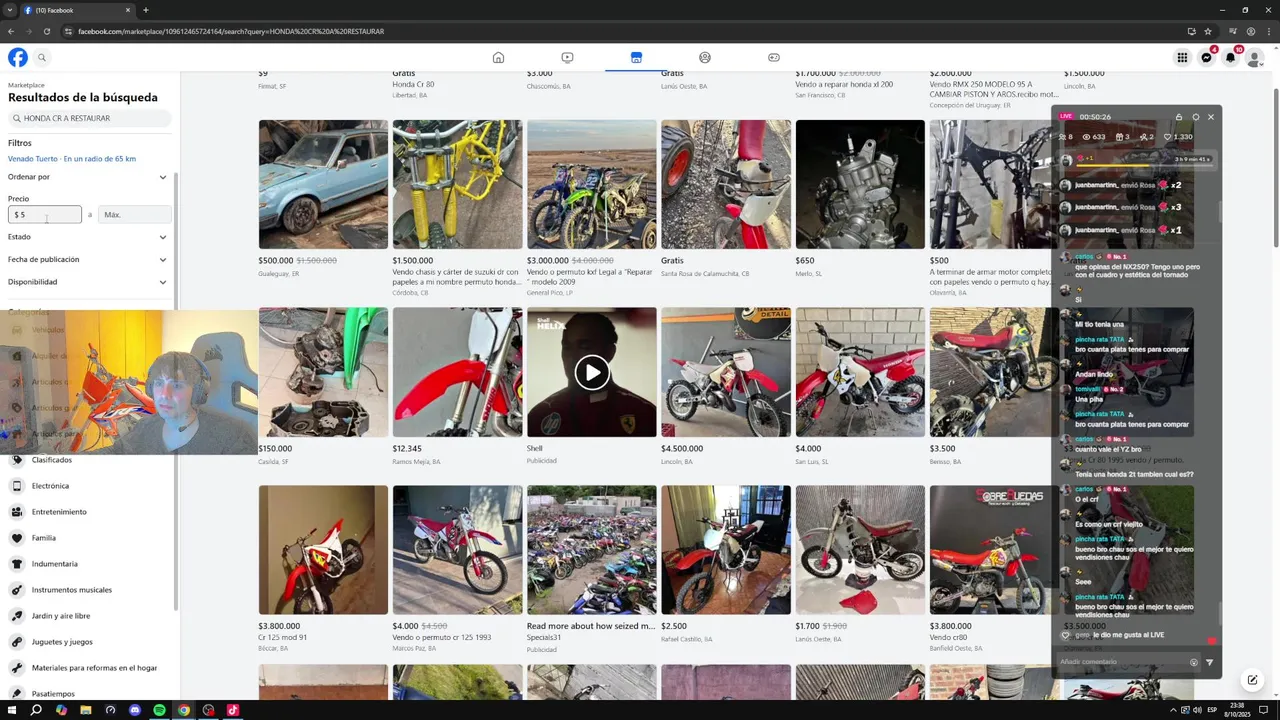Open the Chrome tab search dropdown
This screenshot has width=1280, height=720.
pyautogui.click(x=9, y=10)
